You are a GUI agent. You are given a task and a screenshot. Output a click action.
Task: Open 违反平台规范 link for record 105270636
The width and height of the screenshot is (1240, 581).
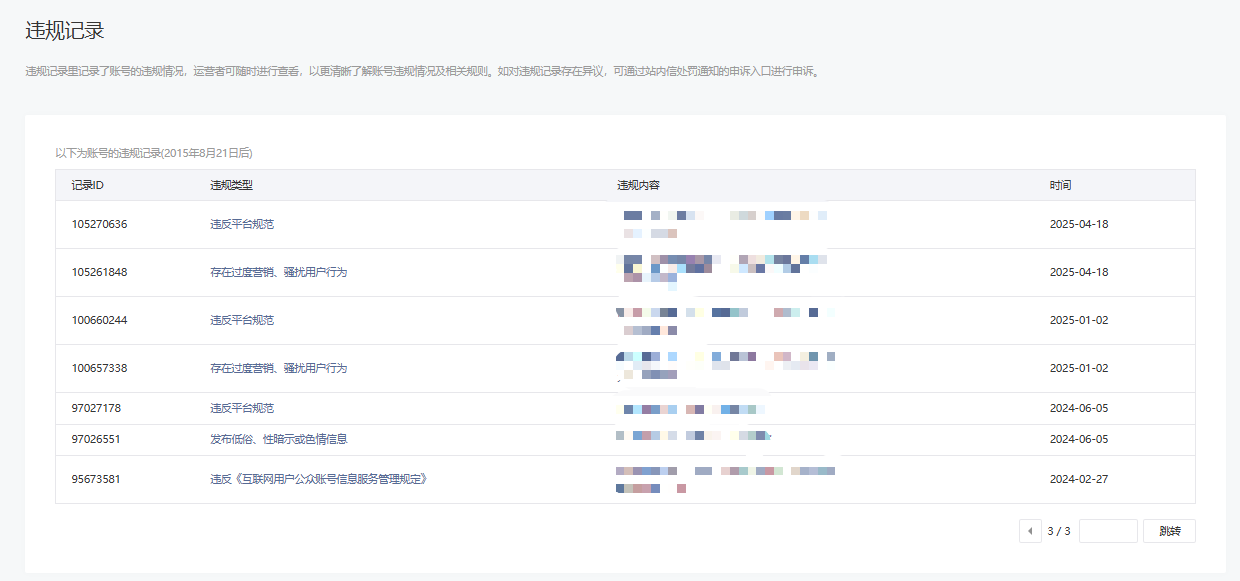click(242, 224)
